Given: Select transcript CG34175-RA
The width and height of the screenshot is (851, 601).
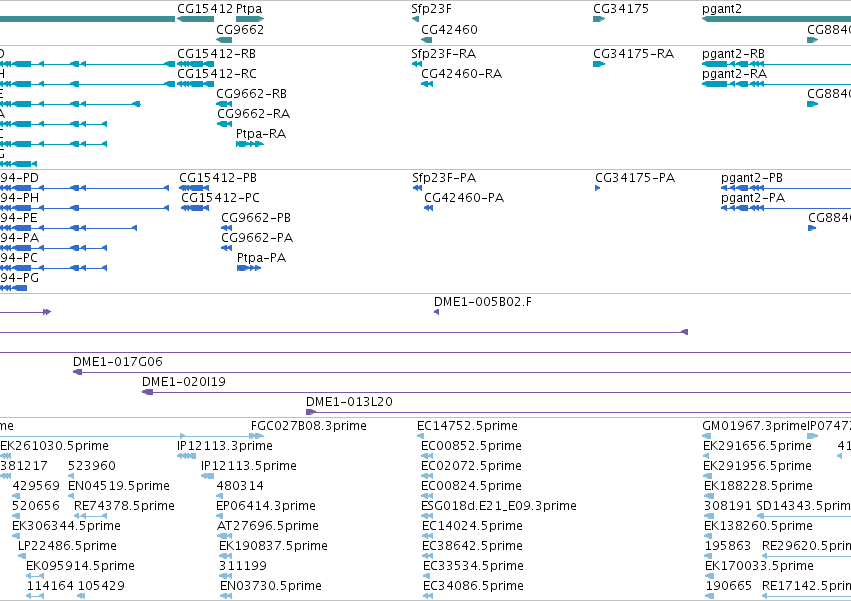Looking at the screenshot, I should tap(633, 54).
